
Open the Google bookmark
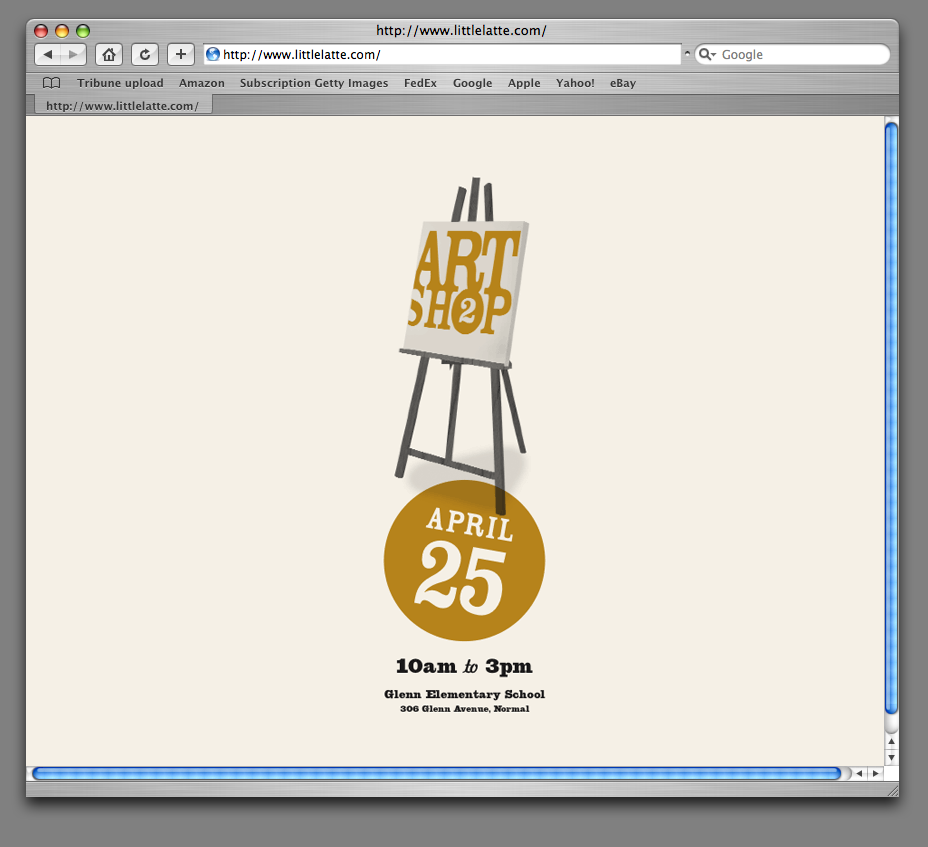coord(472,83)
